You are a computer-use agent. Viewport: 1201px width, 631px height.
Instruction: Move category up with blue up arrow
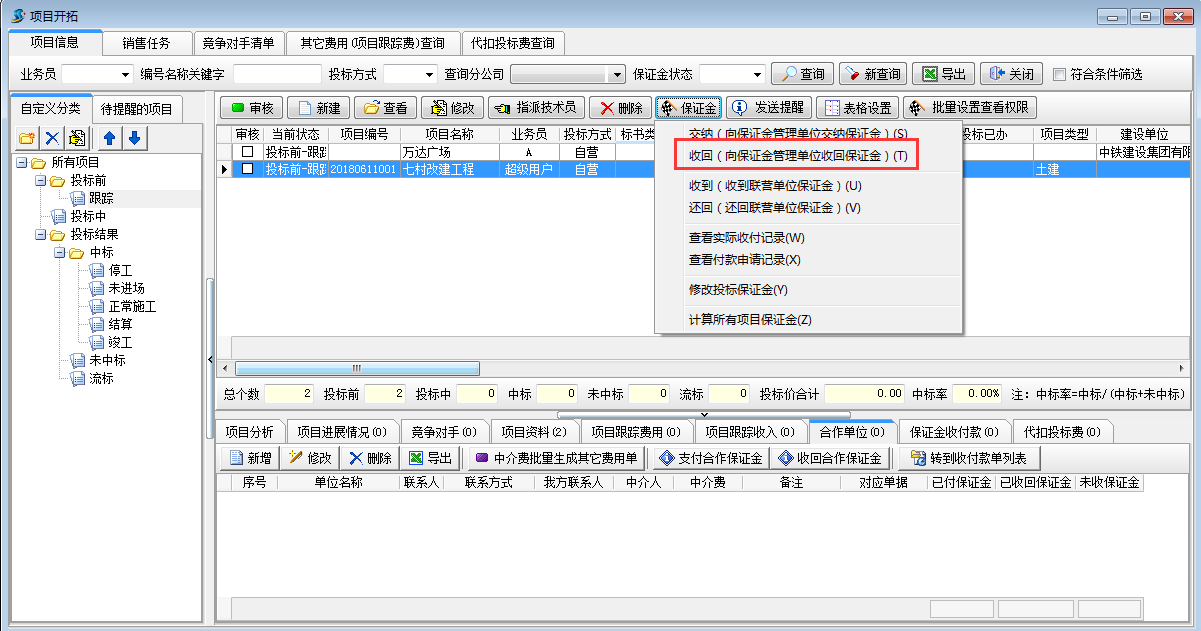(x=110, y=138)
